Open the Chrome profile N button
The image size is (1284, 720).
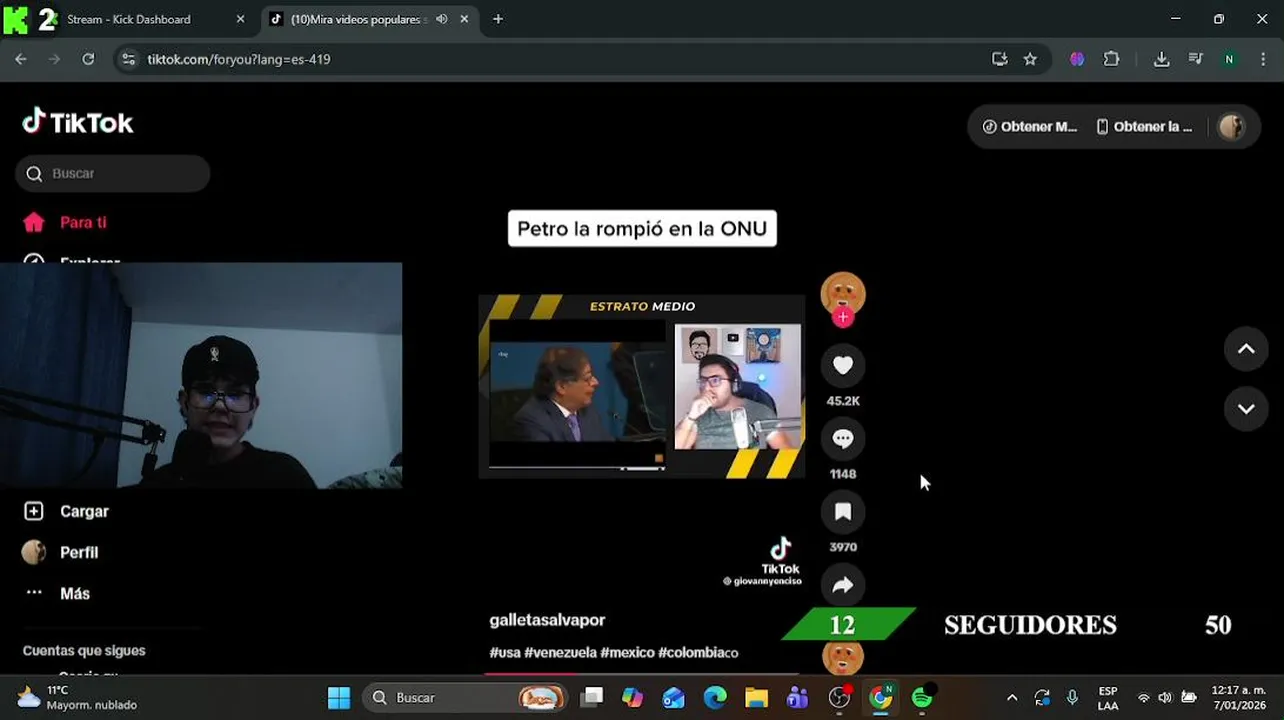[1229, 59]
